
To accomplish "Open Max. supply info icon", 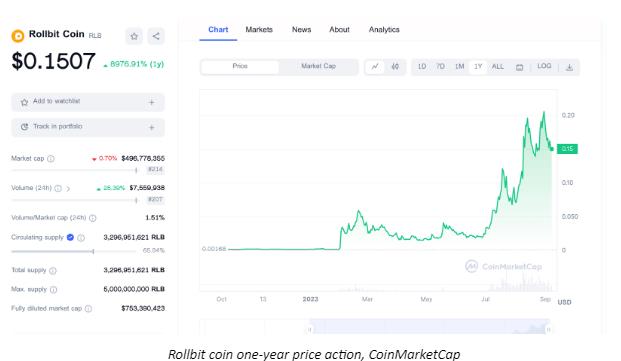I will (x=53, y=289).
